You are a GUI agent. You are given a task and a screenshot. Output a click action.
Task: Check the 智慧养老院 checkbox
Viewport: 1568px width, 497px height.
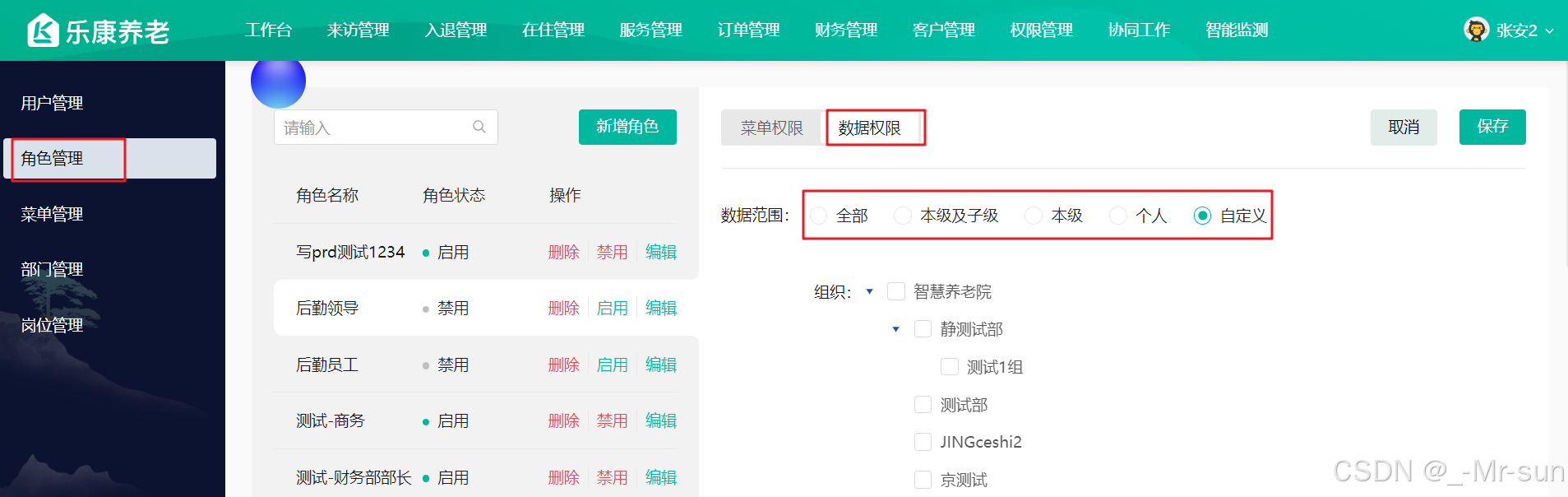tap(896, 291)
